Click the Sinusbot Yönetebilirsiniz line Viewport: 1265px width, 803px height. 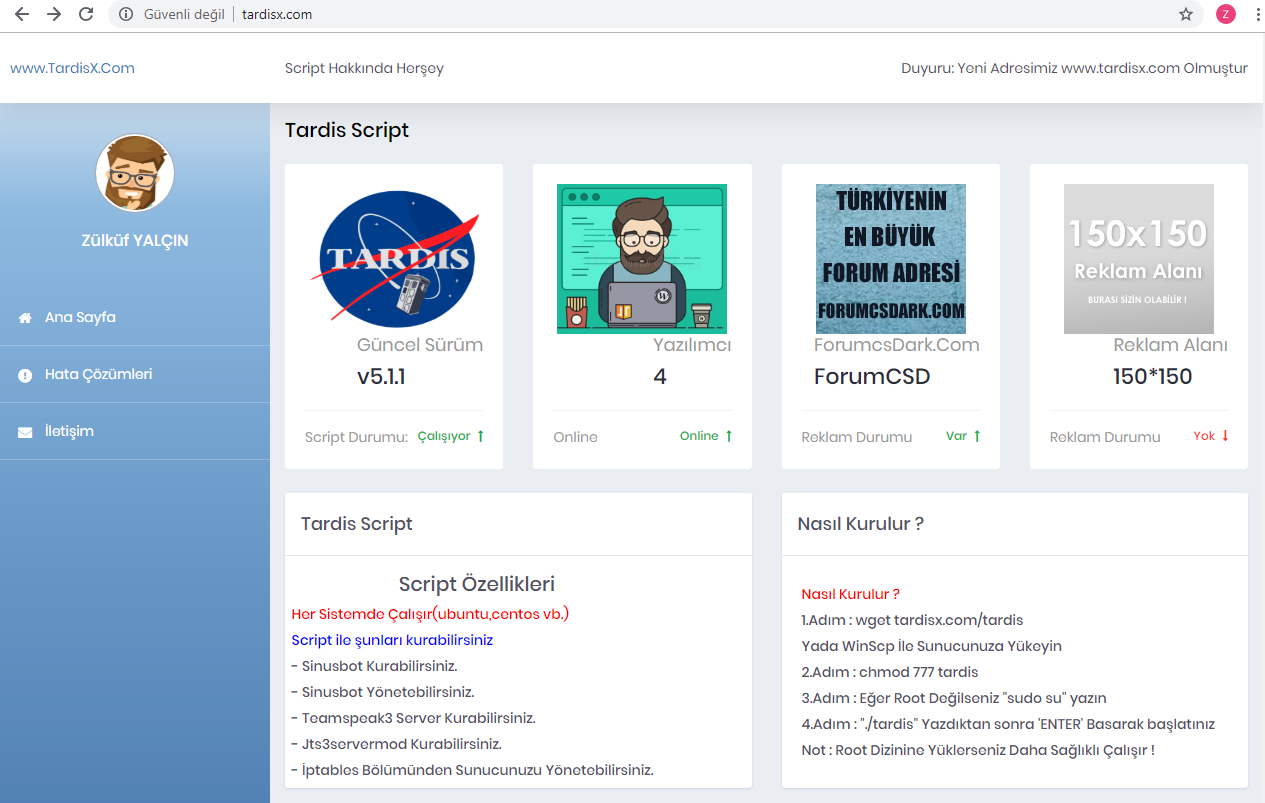click(383, 692)
